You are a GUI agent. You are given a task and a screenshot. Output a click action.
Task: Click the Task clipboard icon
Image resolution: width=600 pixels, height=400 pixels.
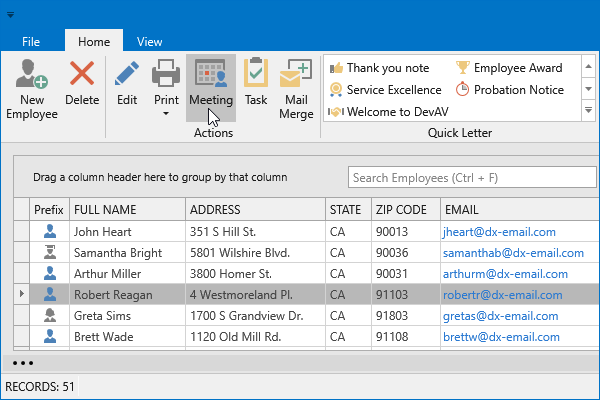(256, 73)
